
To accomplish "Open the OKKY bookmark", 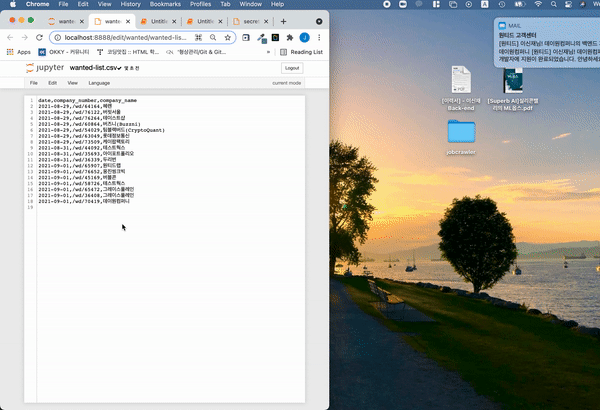I will click(64, 52).
